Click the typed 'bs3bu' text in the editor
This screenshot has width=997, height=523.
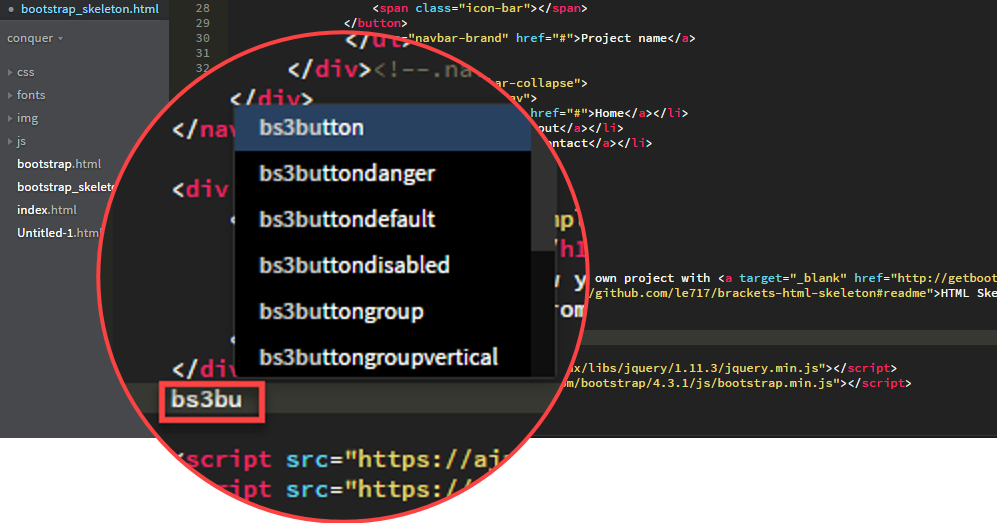[207, 400]
